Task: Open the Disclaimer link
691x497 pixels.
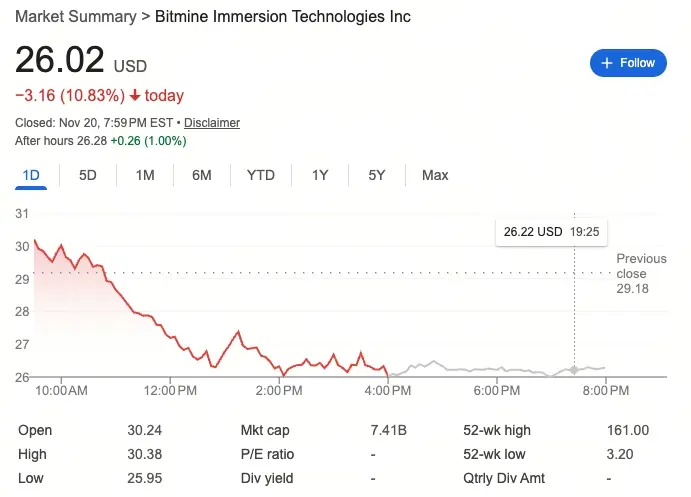Action: (212, 123)
